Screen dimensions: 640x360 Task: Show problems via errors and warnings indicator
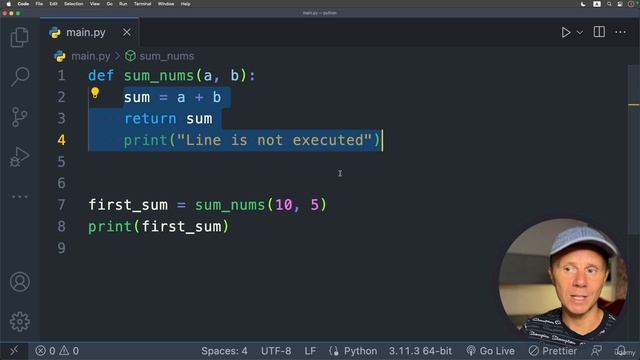[x=57, y=351]
